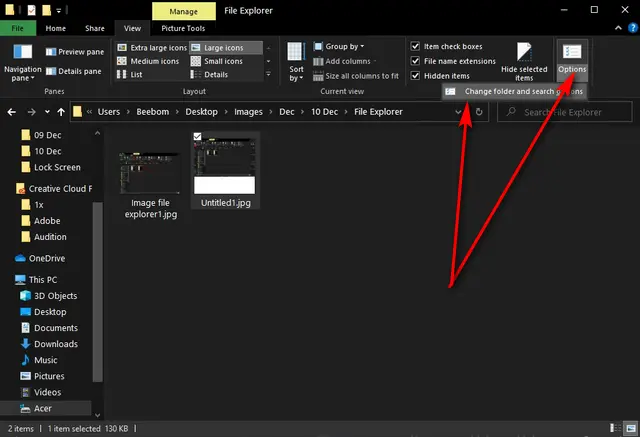Open Pictures in sidebar

point(42,376)
